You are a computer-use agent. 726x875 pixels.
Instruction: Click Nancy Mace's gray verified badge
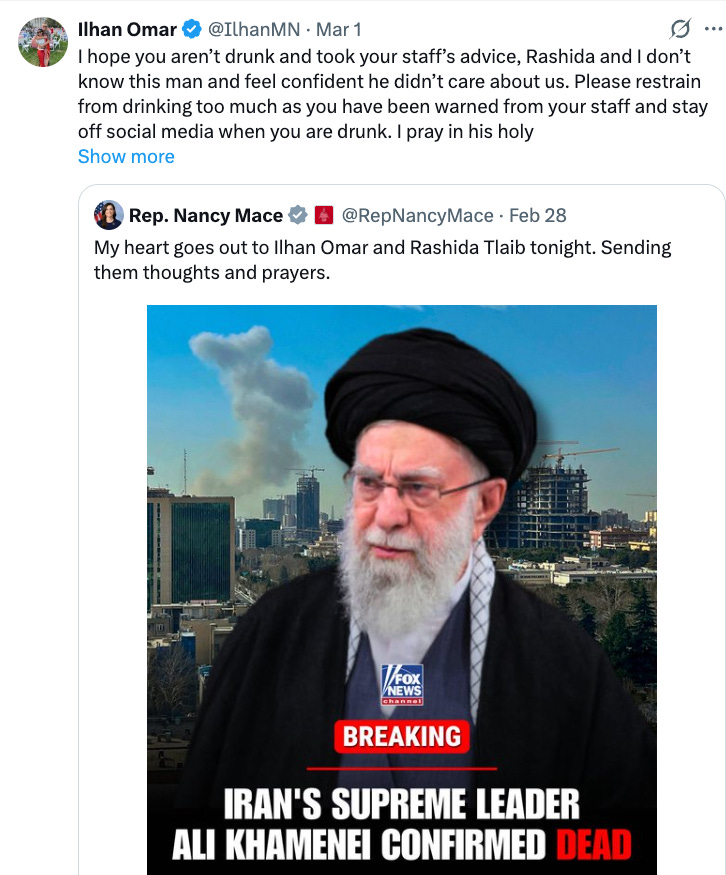(x=298, y=215)
